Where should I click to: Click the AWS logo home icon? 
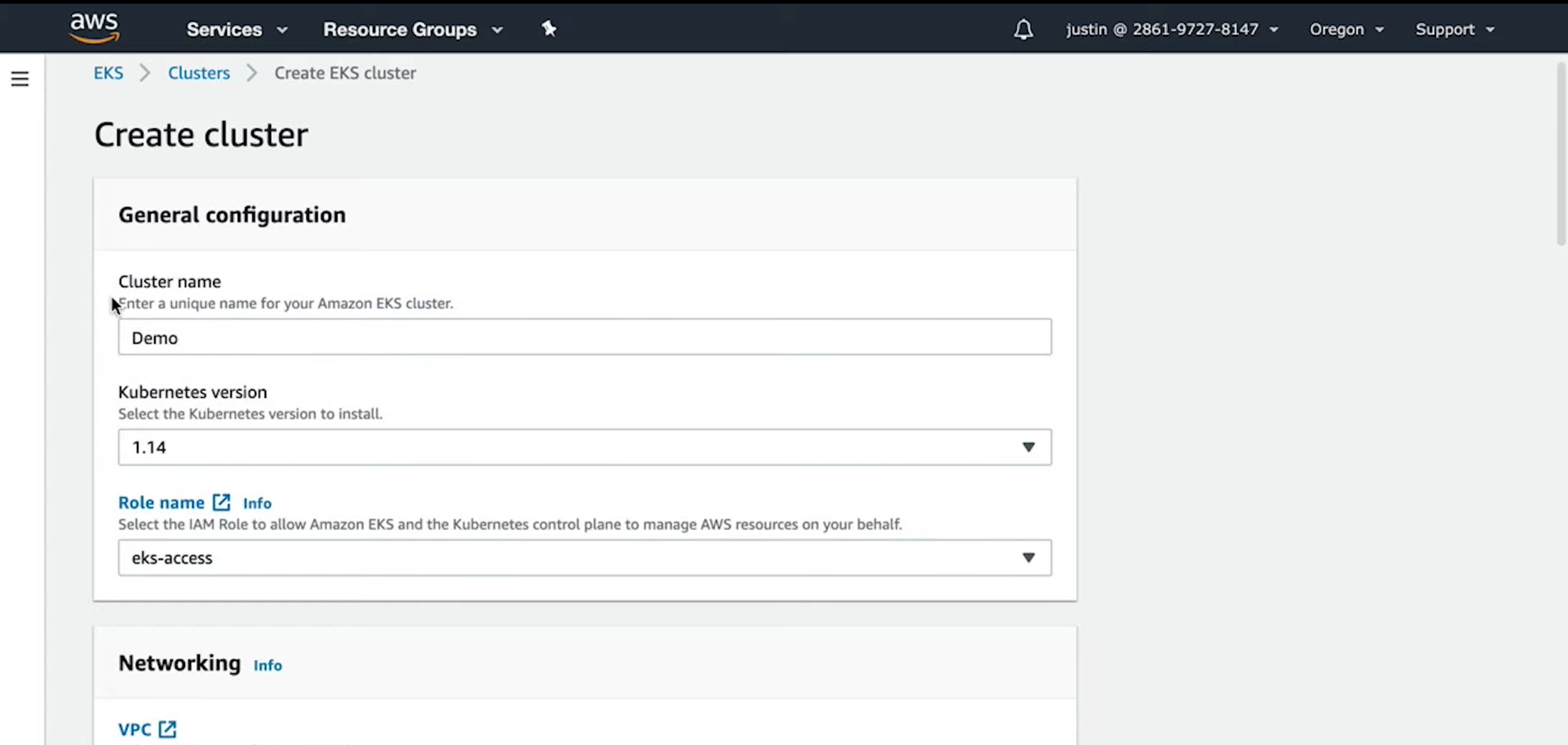[x=94, y=28]
